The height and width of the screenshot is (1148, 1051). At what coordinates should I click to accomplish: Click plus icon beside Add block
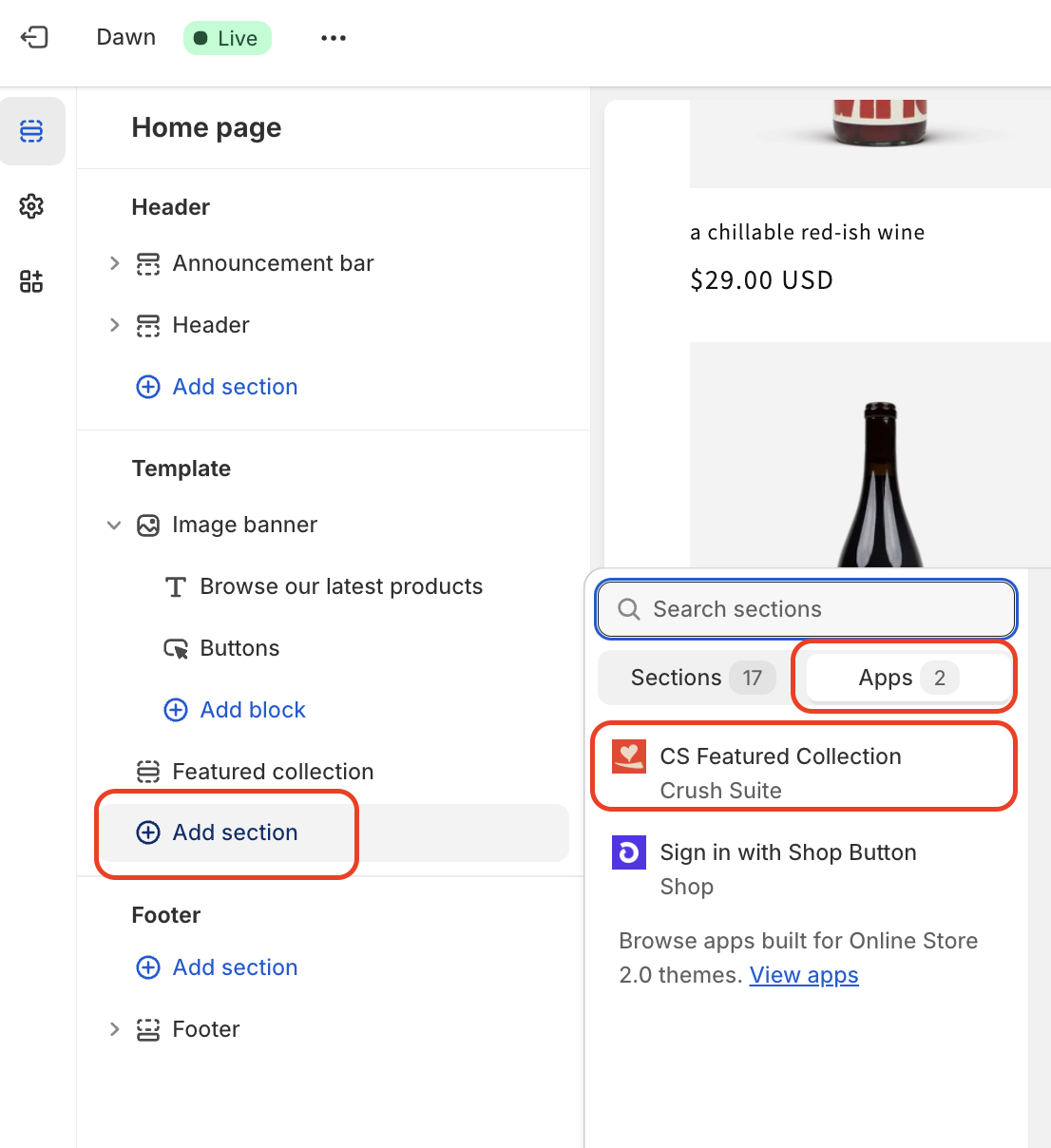tap(176, 710)
